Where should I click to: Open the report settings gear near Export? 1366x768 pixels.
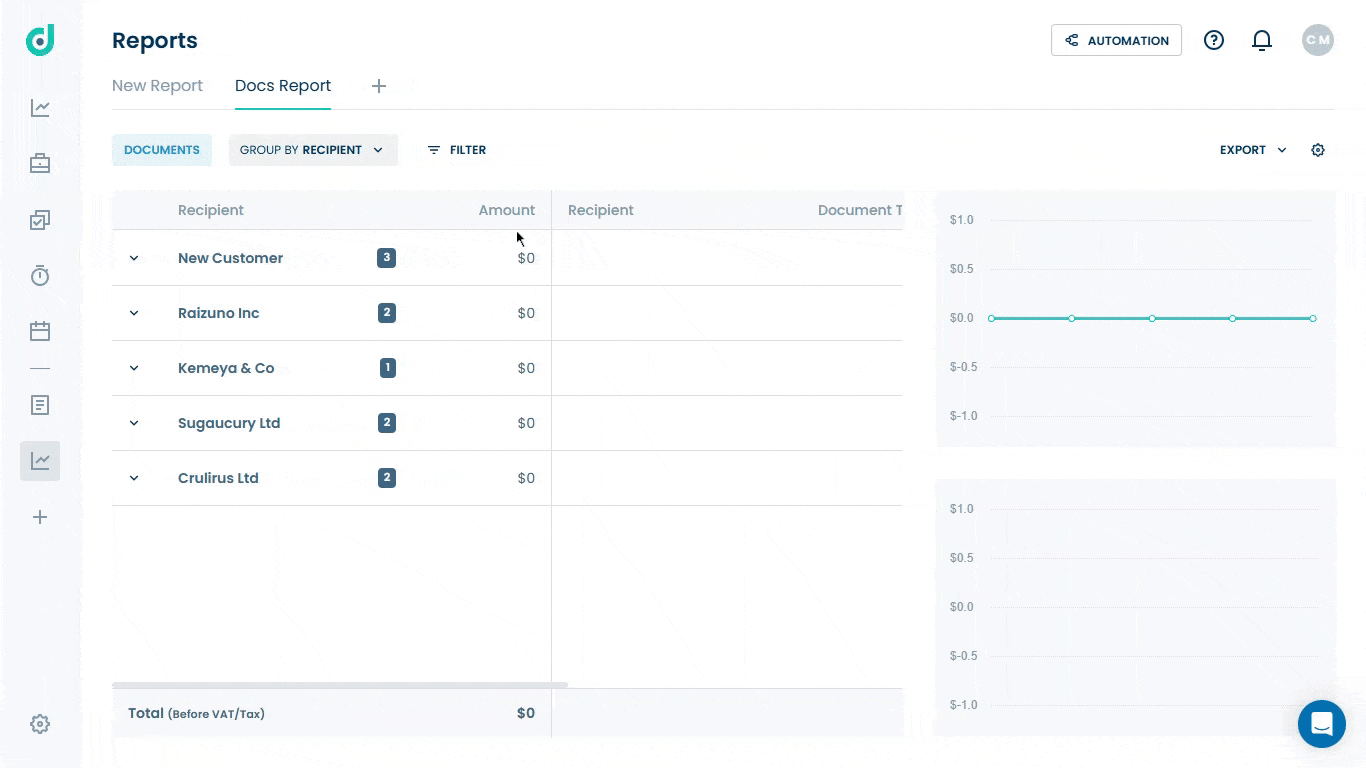coord(1318,150)
